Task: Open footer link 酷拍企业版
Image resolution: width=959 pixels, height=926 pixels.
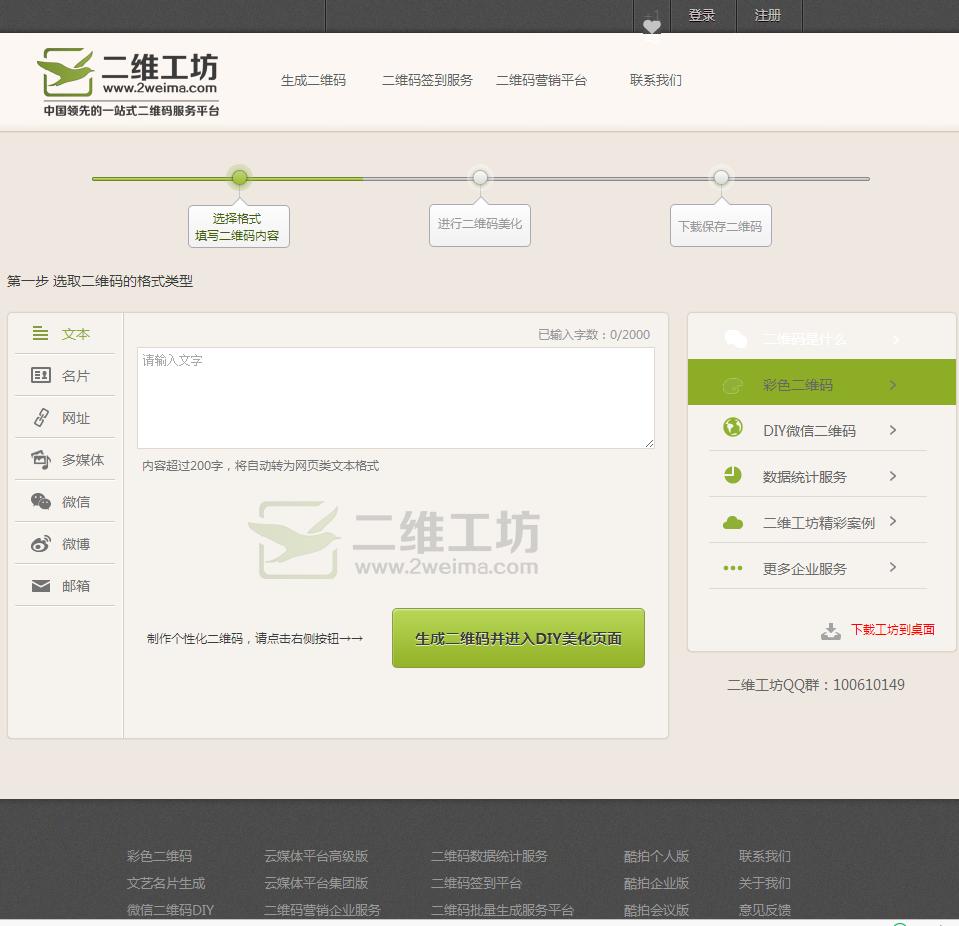Action: coord(656,883)
